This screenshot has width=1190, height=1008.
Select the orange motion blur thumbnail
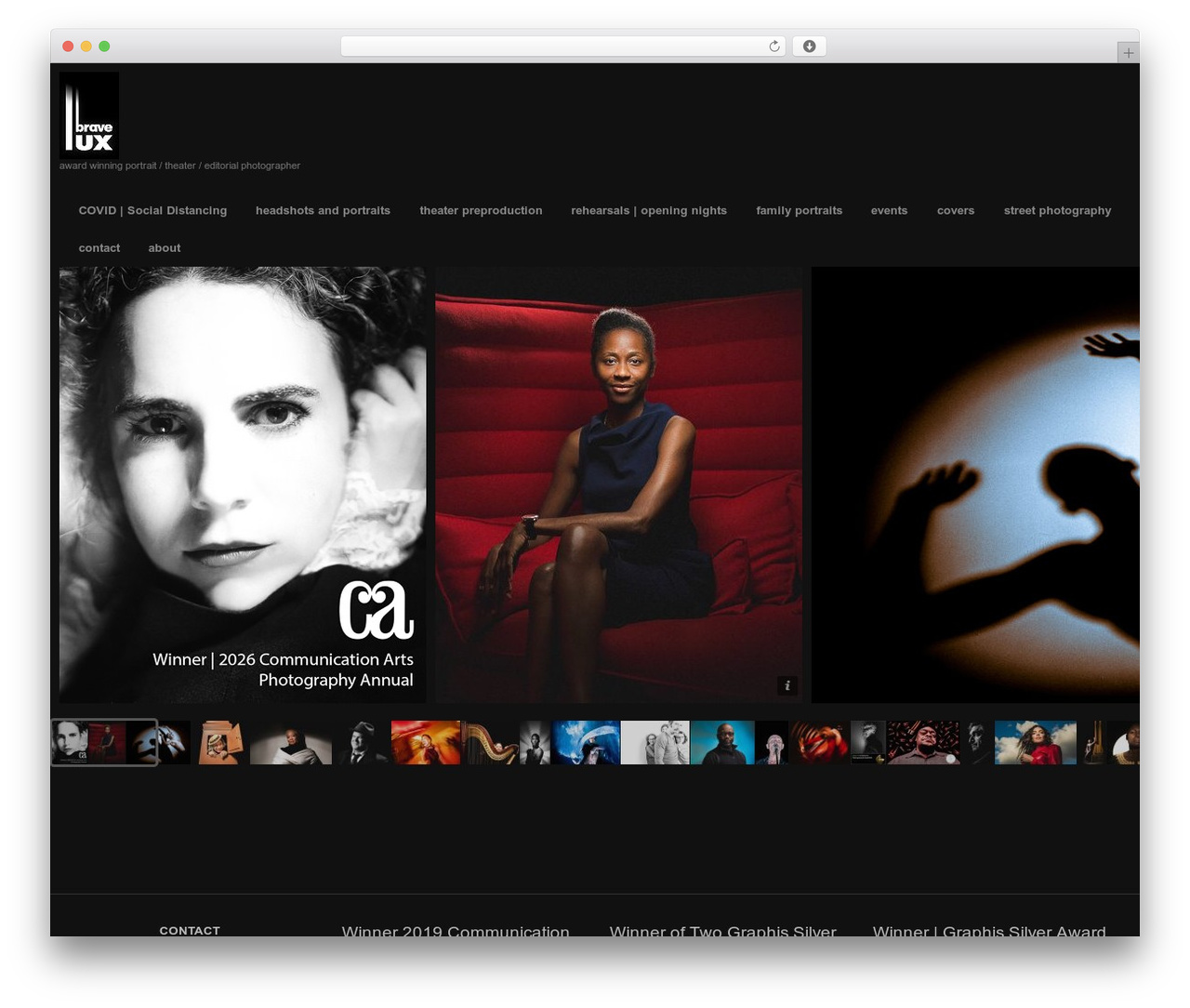pos(426,742)
